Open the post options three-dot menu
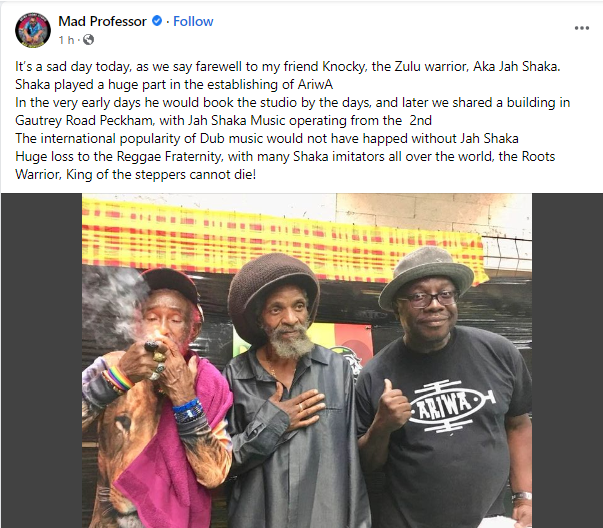Image resolution: width=603 pixels, height=528 pixels. 581,28
